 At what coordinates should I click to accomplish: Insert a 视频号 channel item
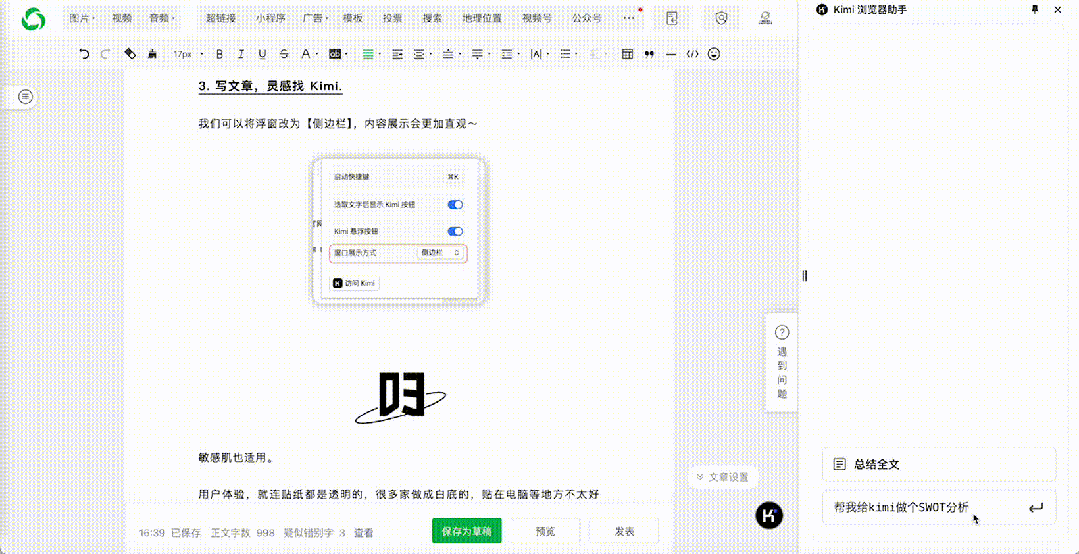(536, 18)
